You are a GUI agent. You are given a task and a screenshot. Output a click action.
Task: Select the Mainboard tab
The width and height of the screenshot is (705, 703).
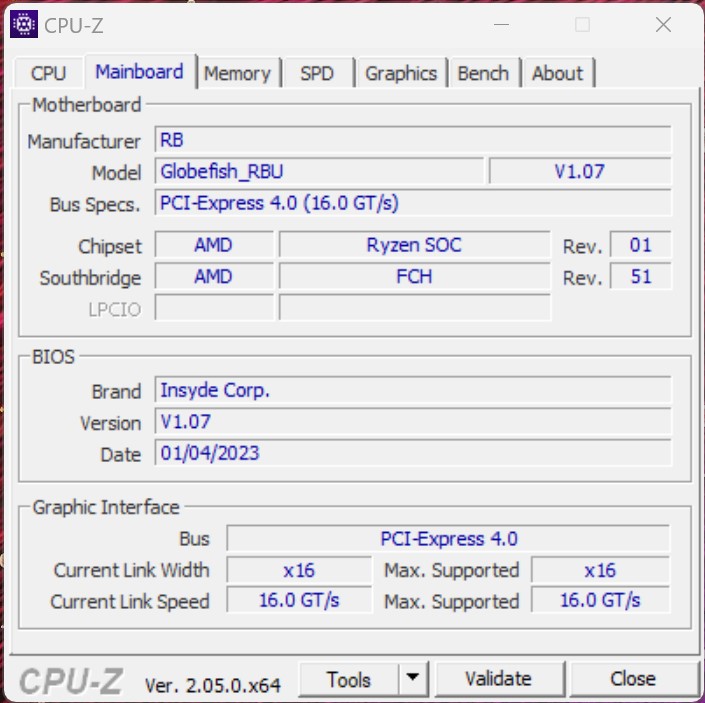click(x=140, y=71)
